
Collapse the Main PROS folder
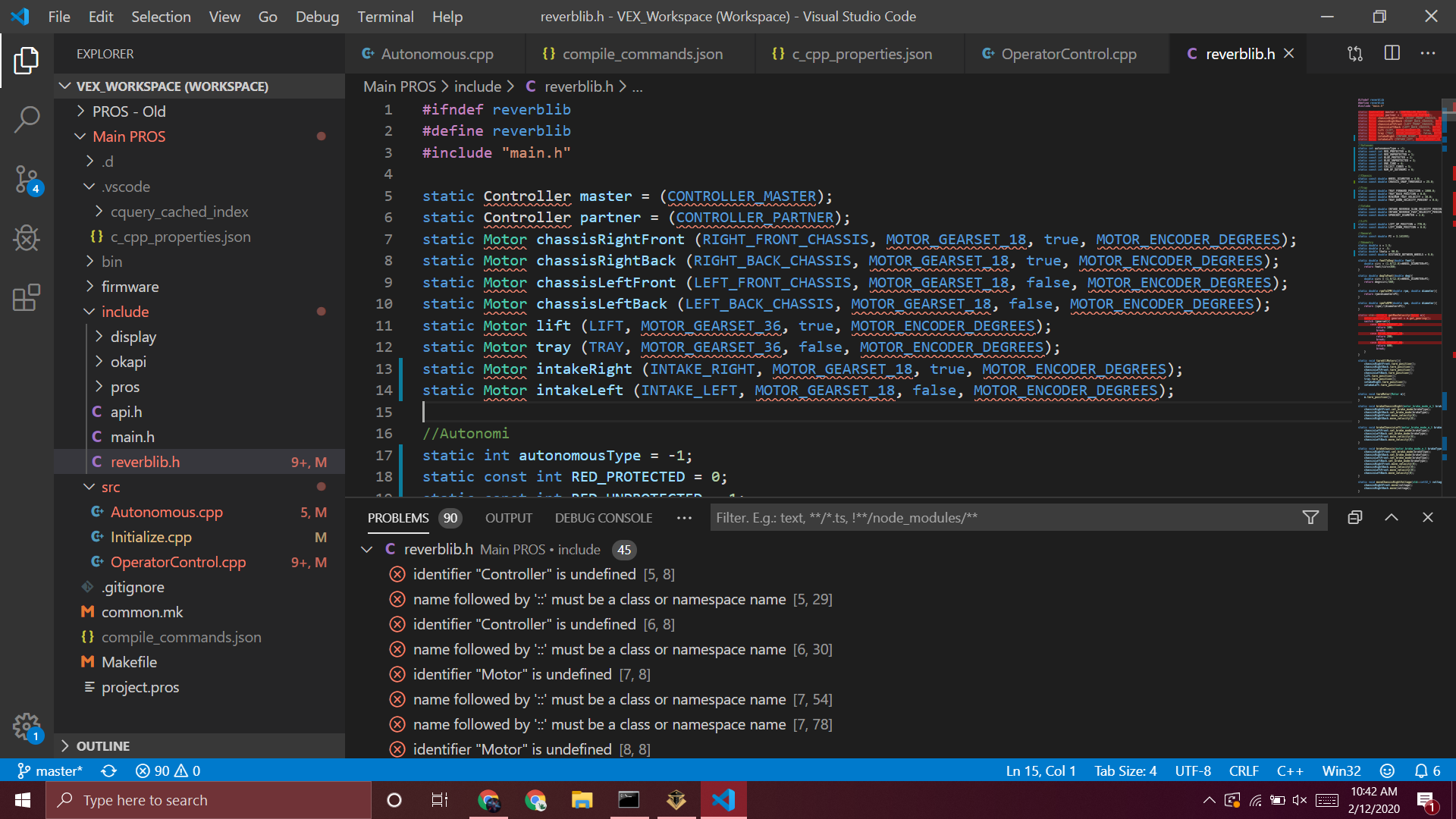tap(81, 136)
